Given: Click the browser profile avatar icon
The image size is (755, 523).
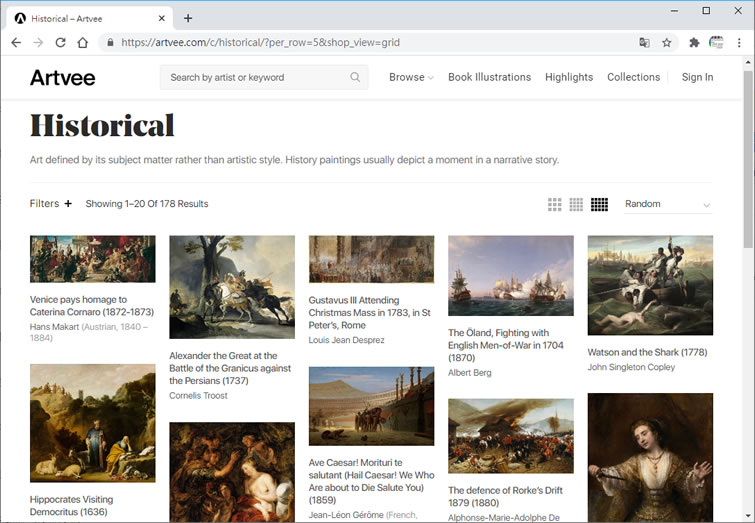Looking at the screenshot, I should (x=716, y=42).
